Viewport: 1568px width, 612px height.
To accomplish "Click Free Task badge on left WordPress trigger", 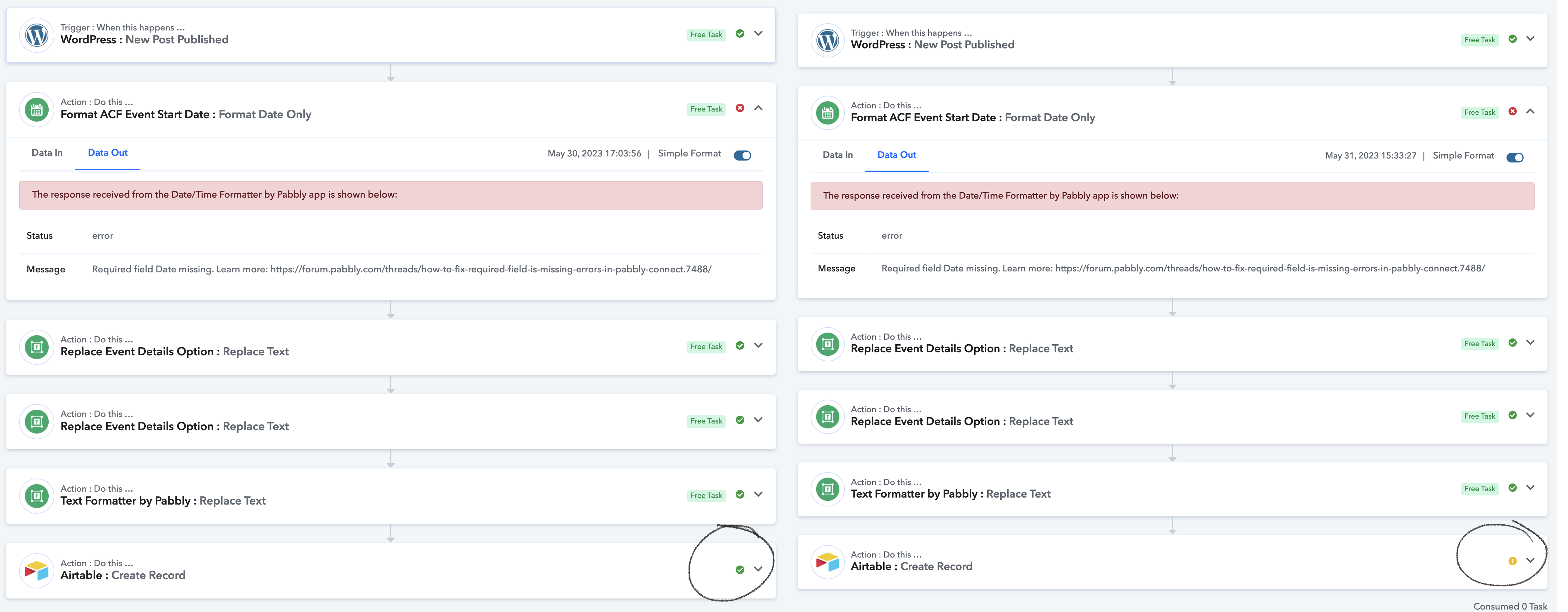I will pos(706,35).
